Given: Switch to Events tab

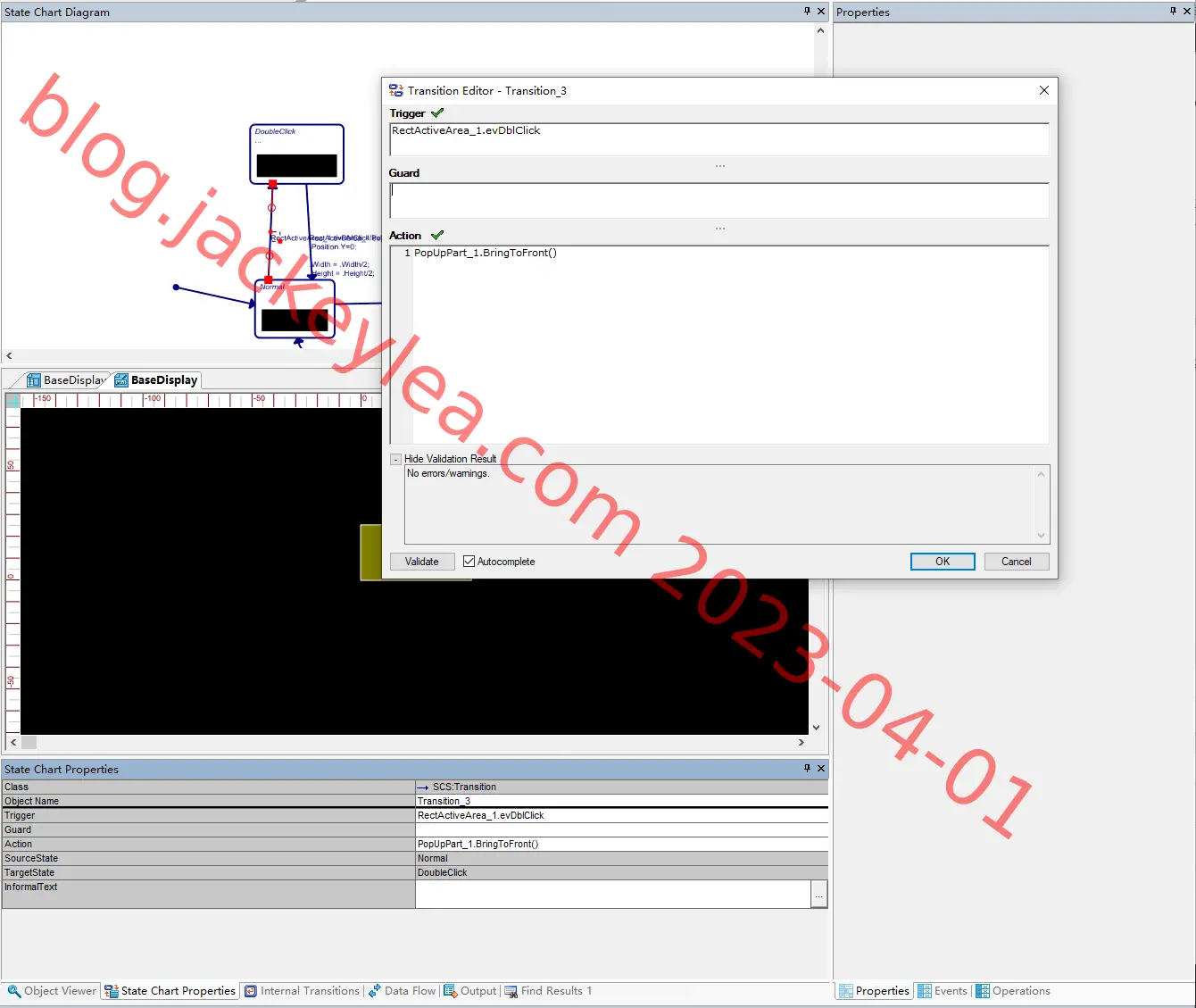Looking at the screenshot, I should (943, 991).
